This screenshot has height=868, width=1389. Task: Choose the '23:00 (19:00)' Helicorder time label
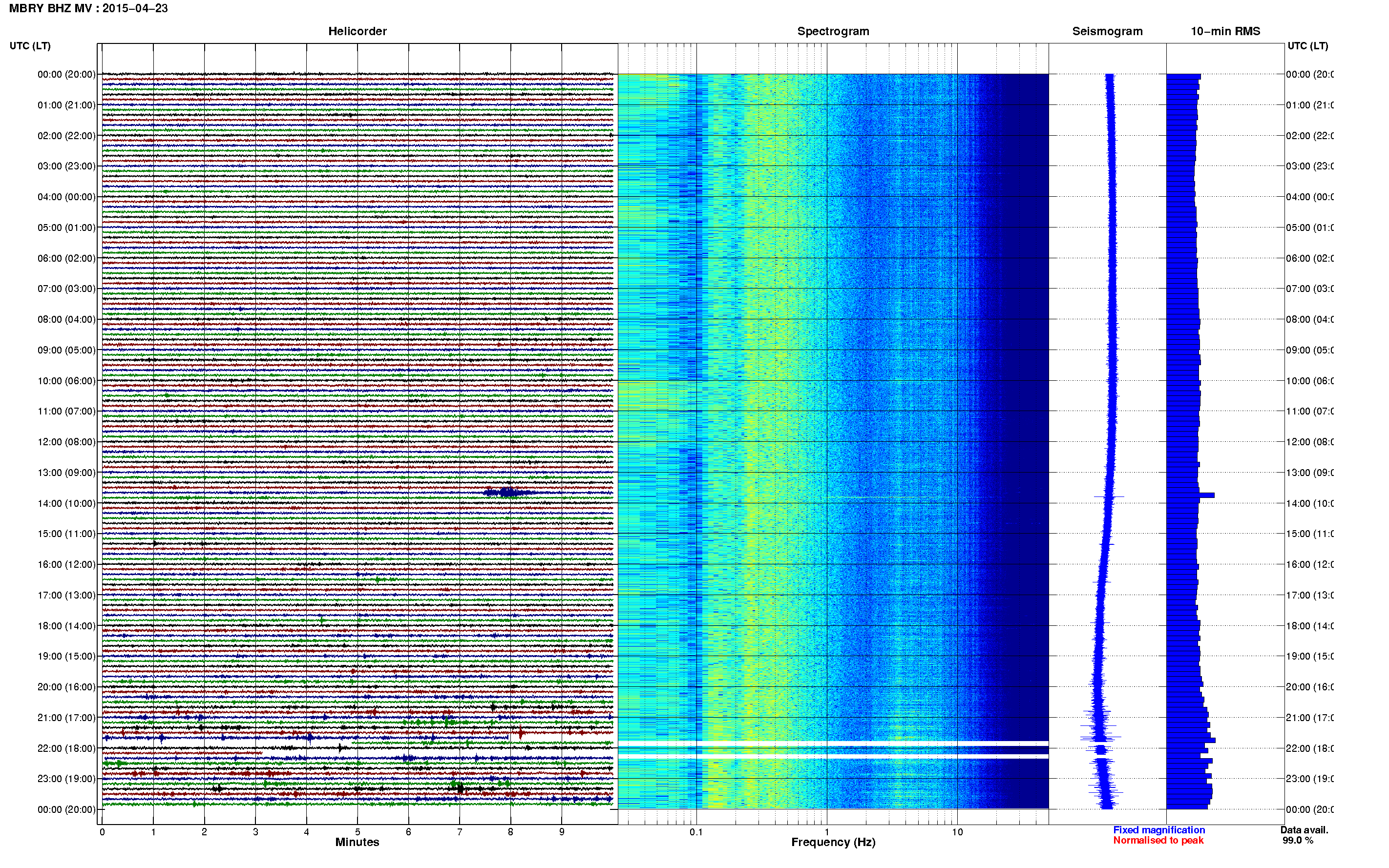coord(66,779)
